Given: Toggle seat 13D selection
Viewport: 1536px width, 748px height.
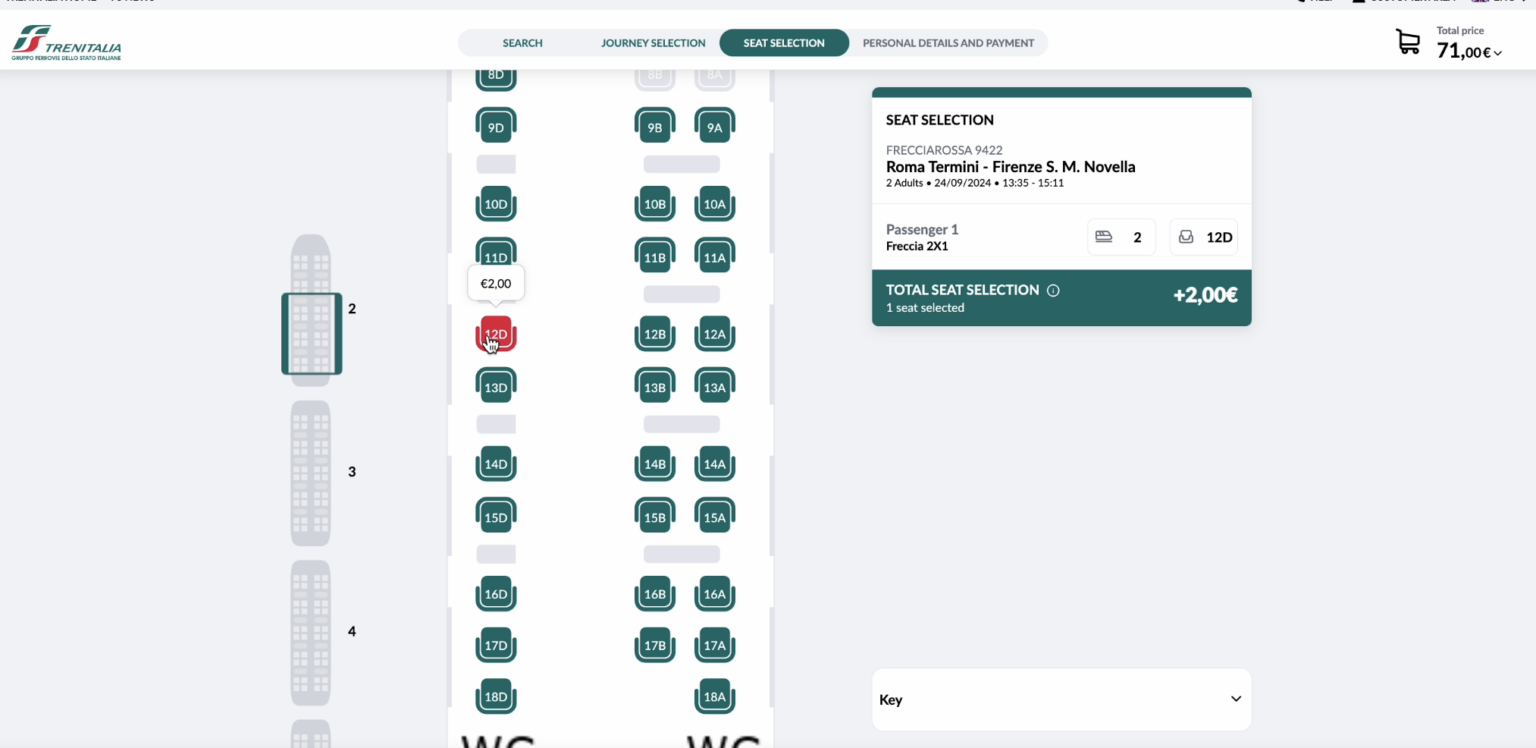Looking at the screenshot, I should [x=496, y=386].
